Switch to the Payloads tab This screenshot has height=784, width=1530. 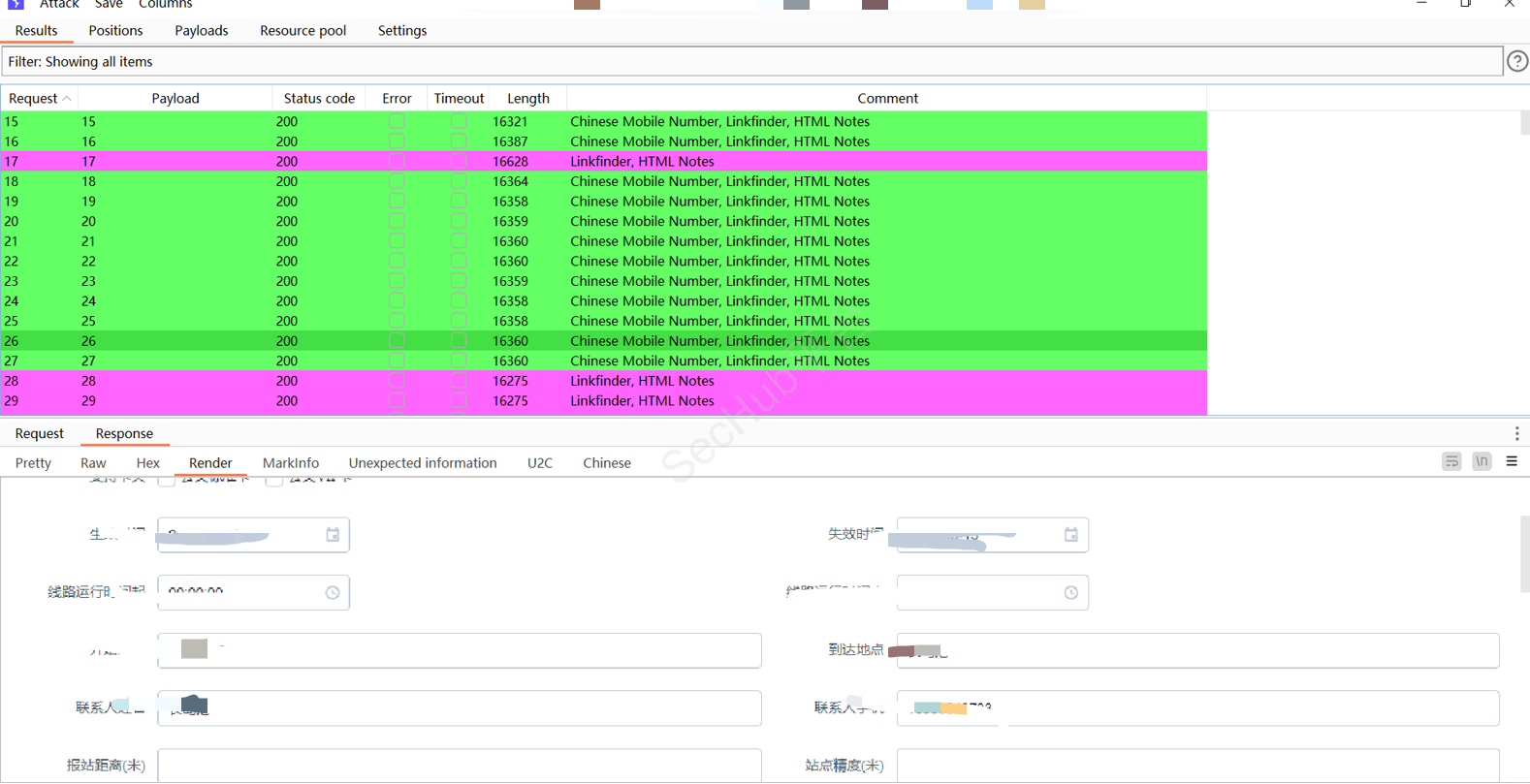(201, 31)
